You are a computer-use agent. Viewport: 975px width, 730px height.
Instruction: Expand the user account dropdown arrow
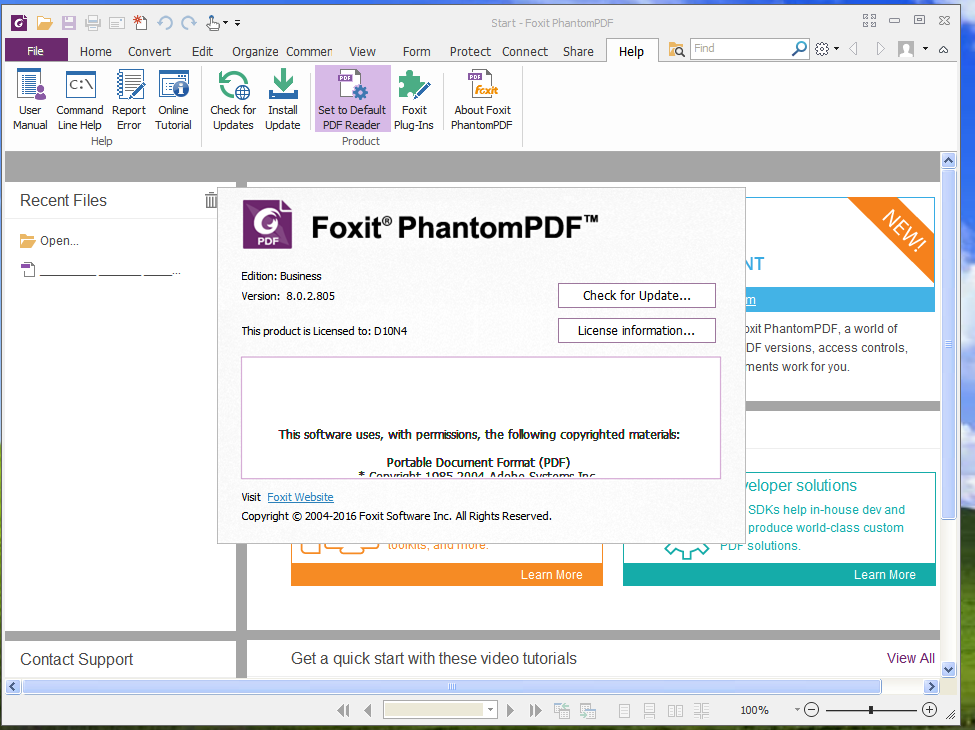(x=925, y=49)
